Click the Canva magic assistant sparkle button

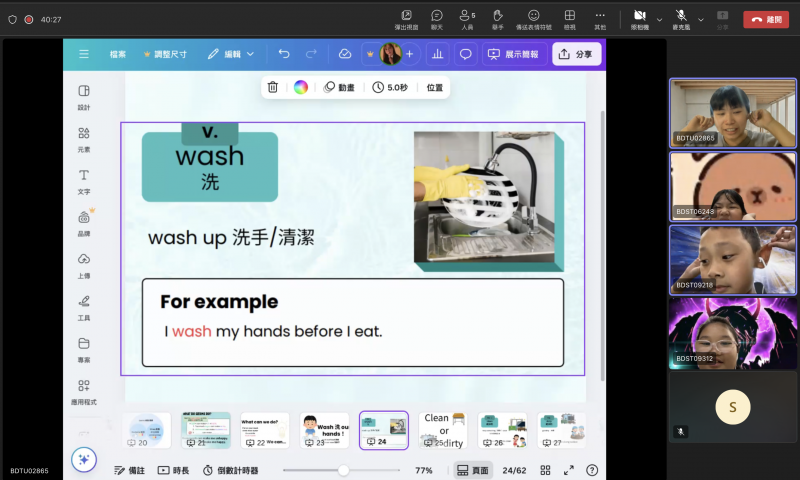(84, 460)
